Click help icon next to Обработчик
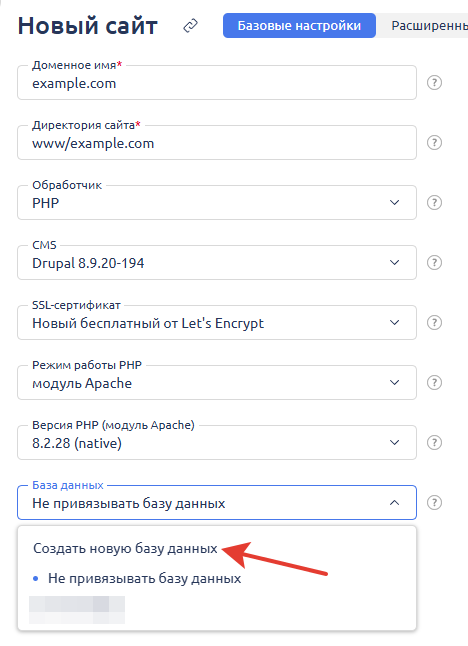Screen dimensions: 468x646 pyautogui.click(x=434, y=202)
